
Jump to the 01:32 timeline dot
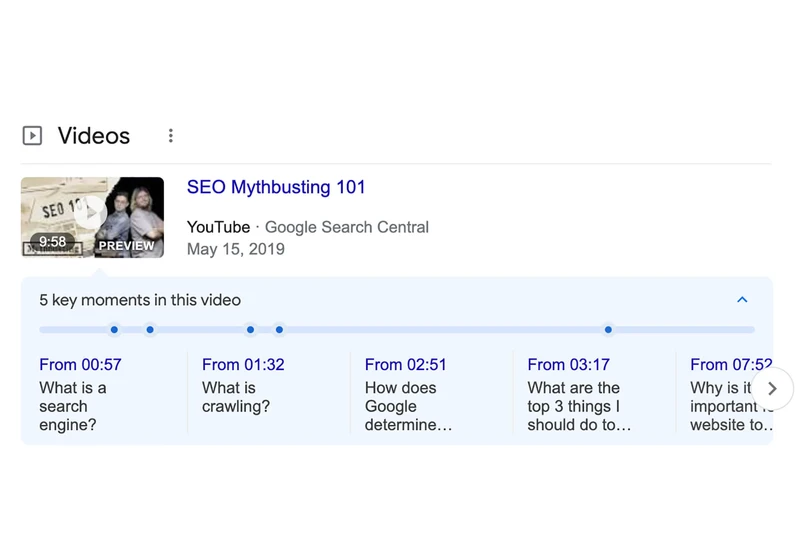[150, 330]
